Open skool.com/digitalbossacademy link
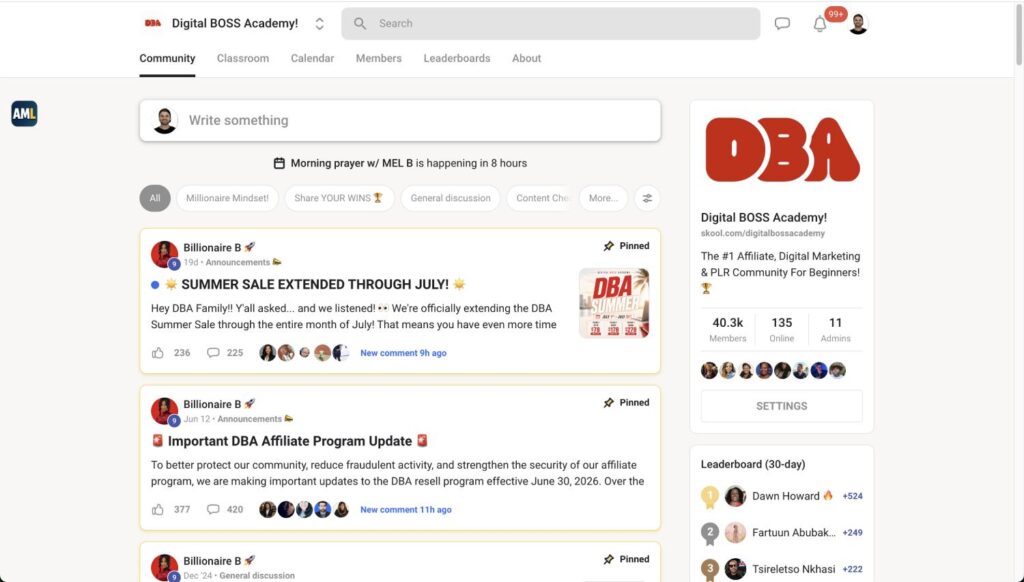This screenshot has height=582, width=1024. 763,233
